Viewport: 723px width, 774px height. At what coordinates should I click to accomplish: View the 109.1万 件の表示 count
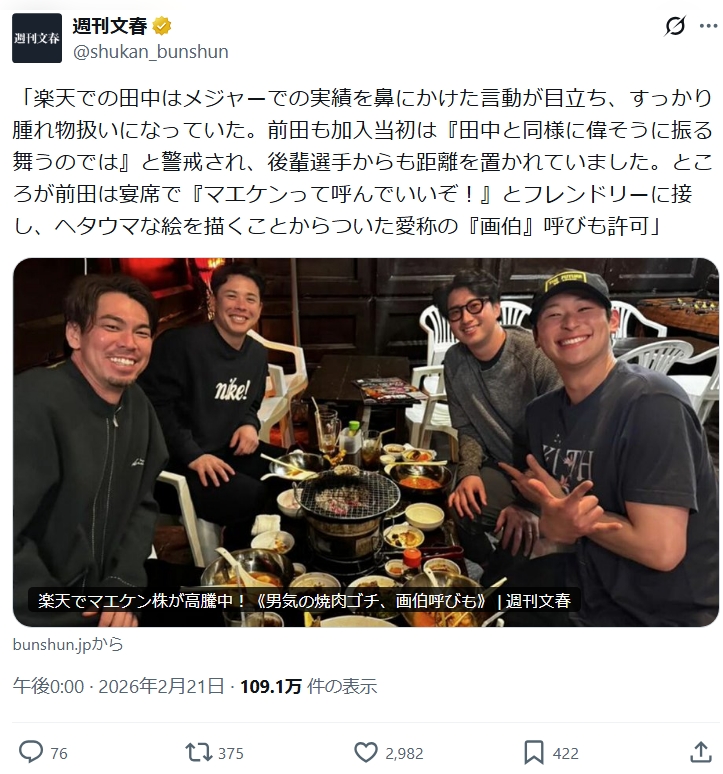(308, 686)
